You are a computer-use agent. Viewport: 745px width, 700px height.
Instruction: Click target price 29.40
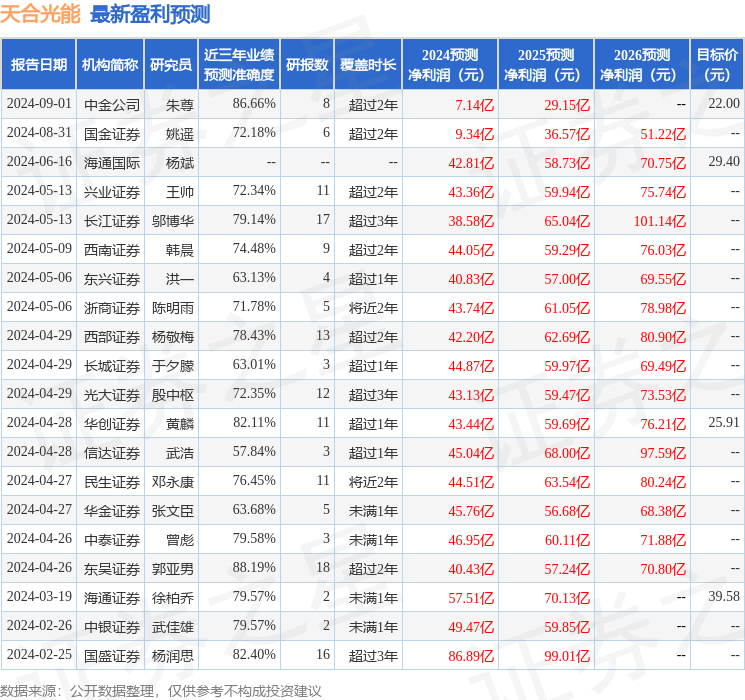[724, 162]
